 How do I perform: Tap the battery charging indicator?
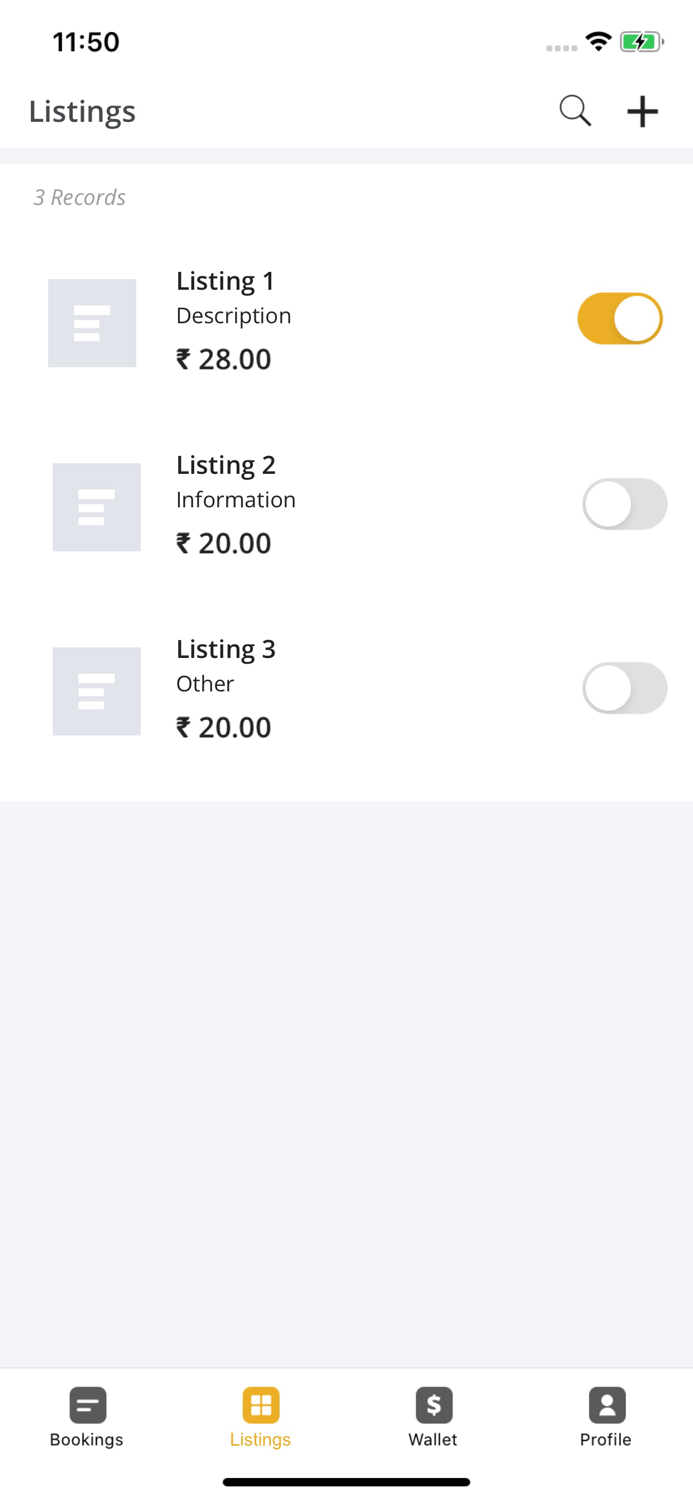pos(641,41)
